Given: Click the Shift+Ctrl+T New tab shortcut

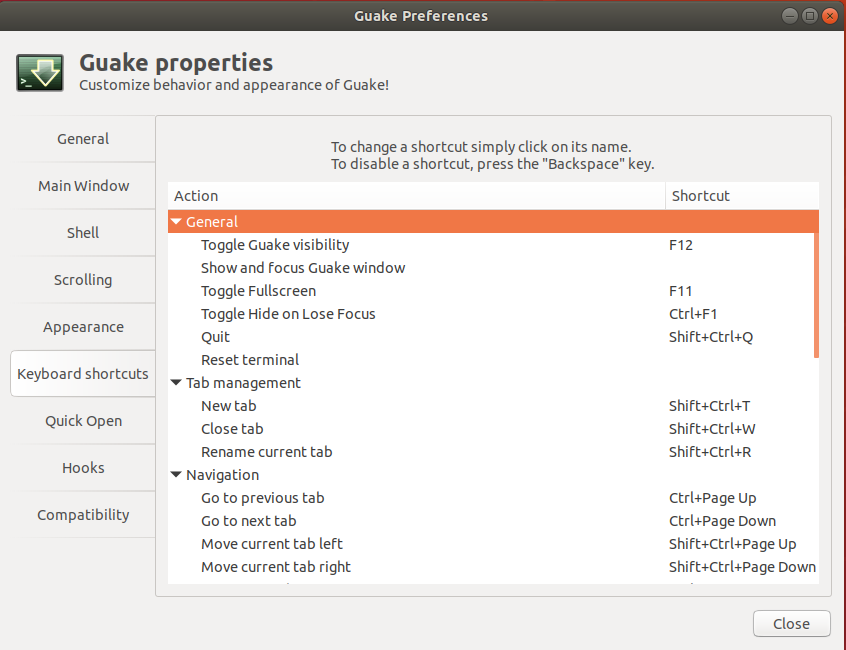Looking at the screenshot, I should tap(709, 406).
